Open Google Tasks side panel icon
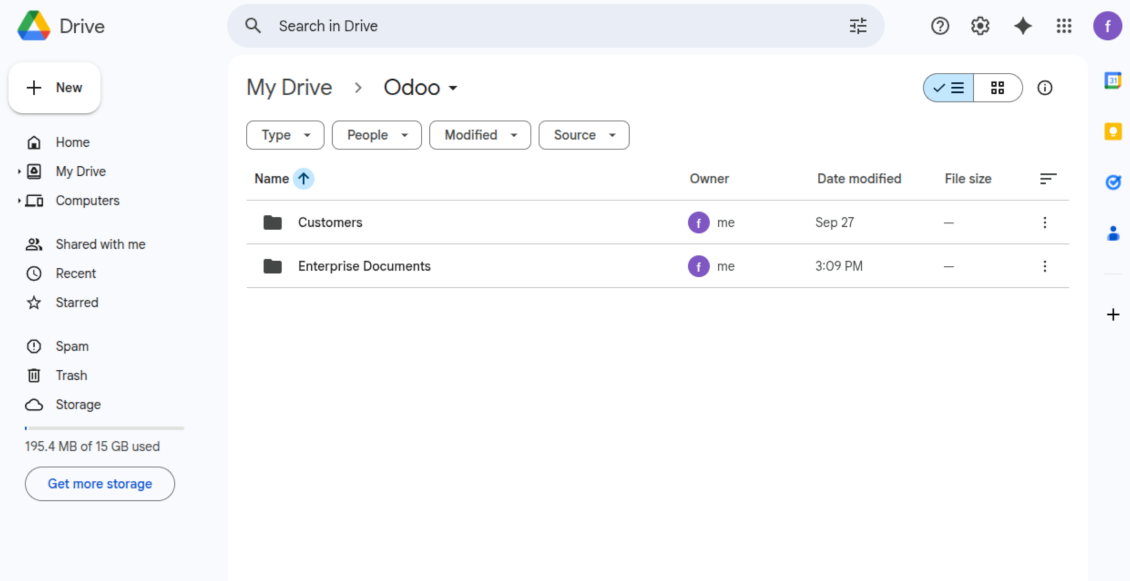 [x=1113, y=182]
